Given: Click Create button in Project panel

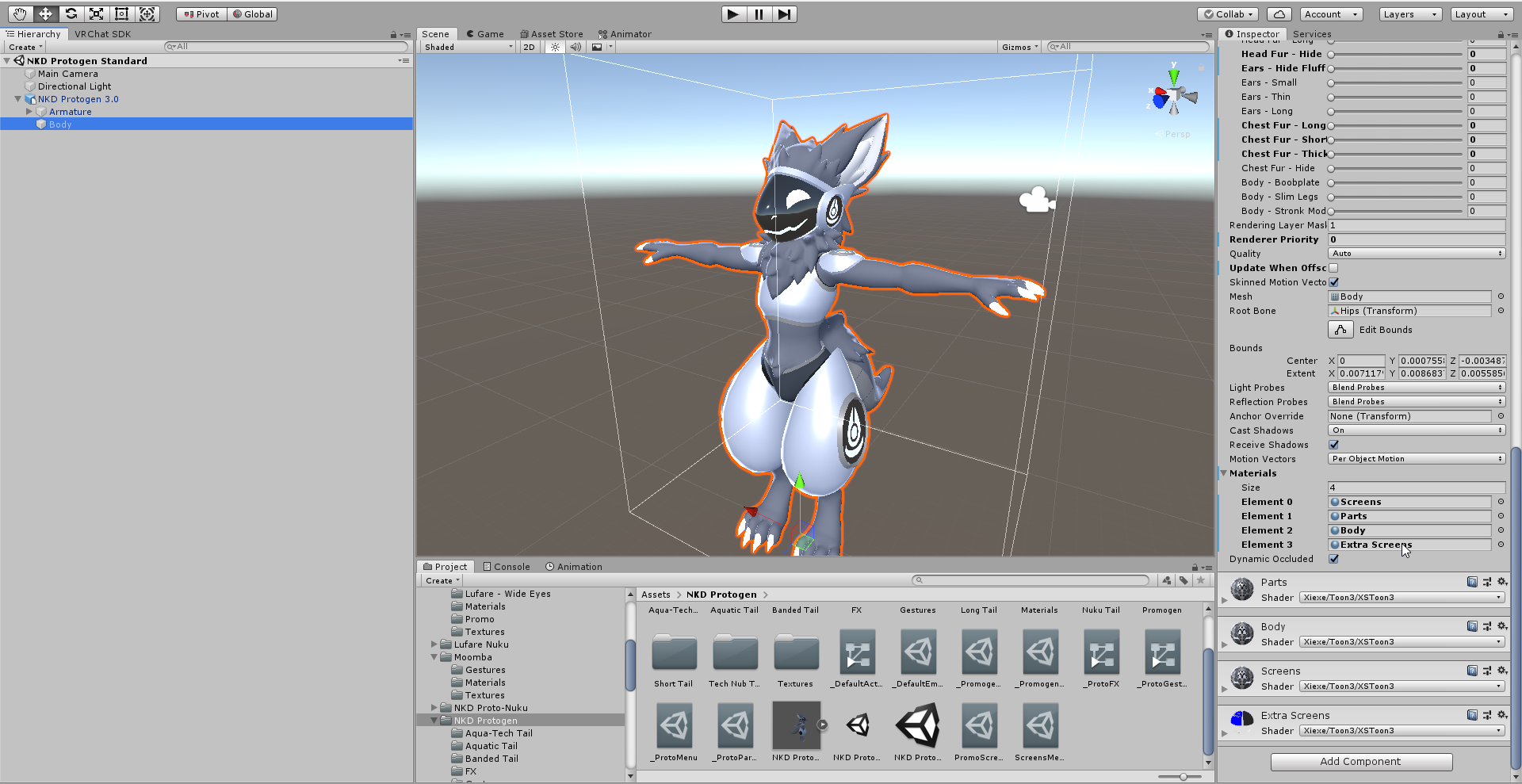Looking at the screenshot, I should pos(442,580).
